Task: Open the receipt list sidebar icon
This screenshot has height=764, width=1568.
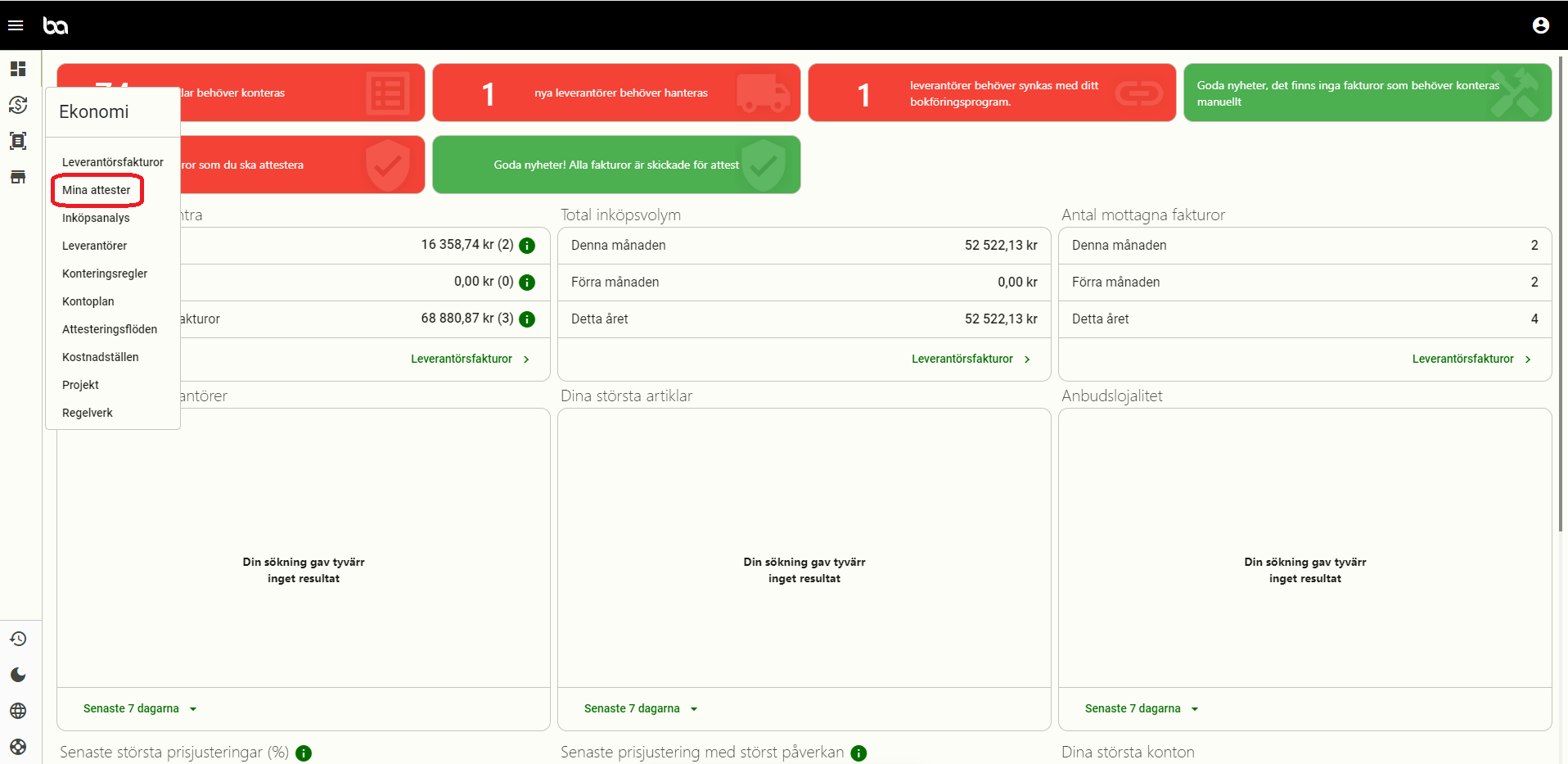Action: pyautogui.click(x=18, y=141)
